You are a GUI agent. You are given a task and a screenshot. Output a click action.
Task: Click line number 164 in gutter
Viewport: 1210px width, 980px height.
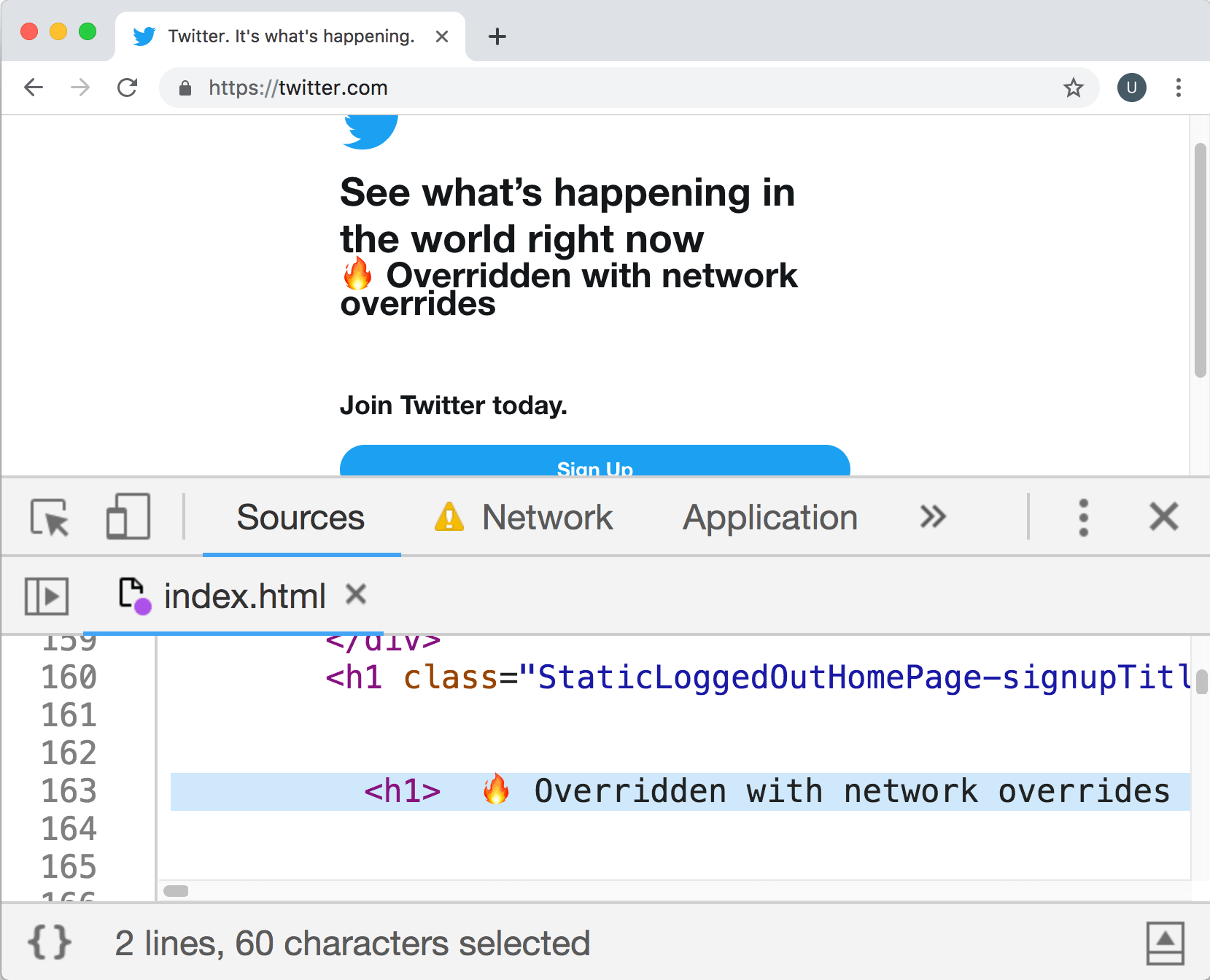pos(69,829)
